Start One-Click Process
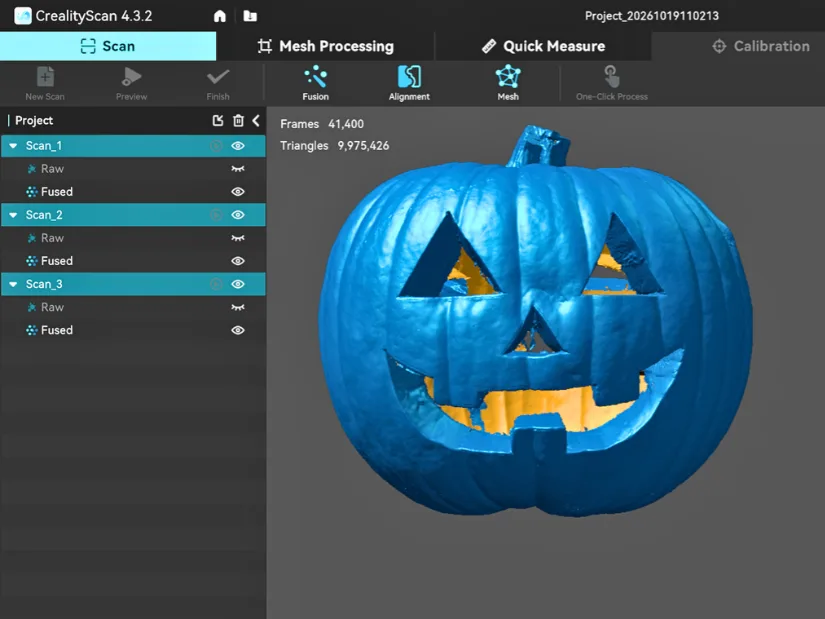 click(x=611, y=83)
